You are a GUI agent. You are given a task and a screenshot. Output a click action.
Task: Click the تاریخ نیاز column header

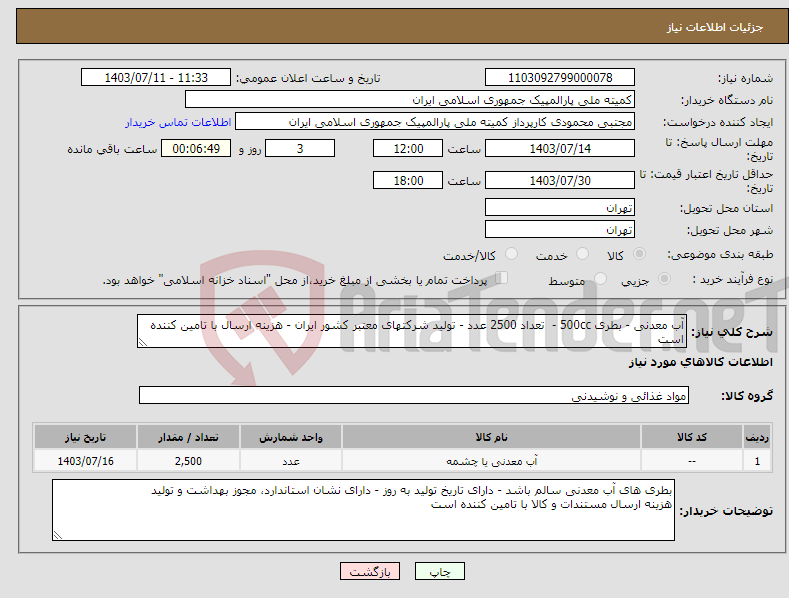[x=86, y=437]
